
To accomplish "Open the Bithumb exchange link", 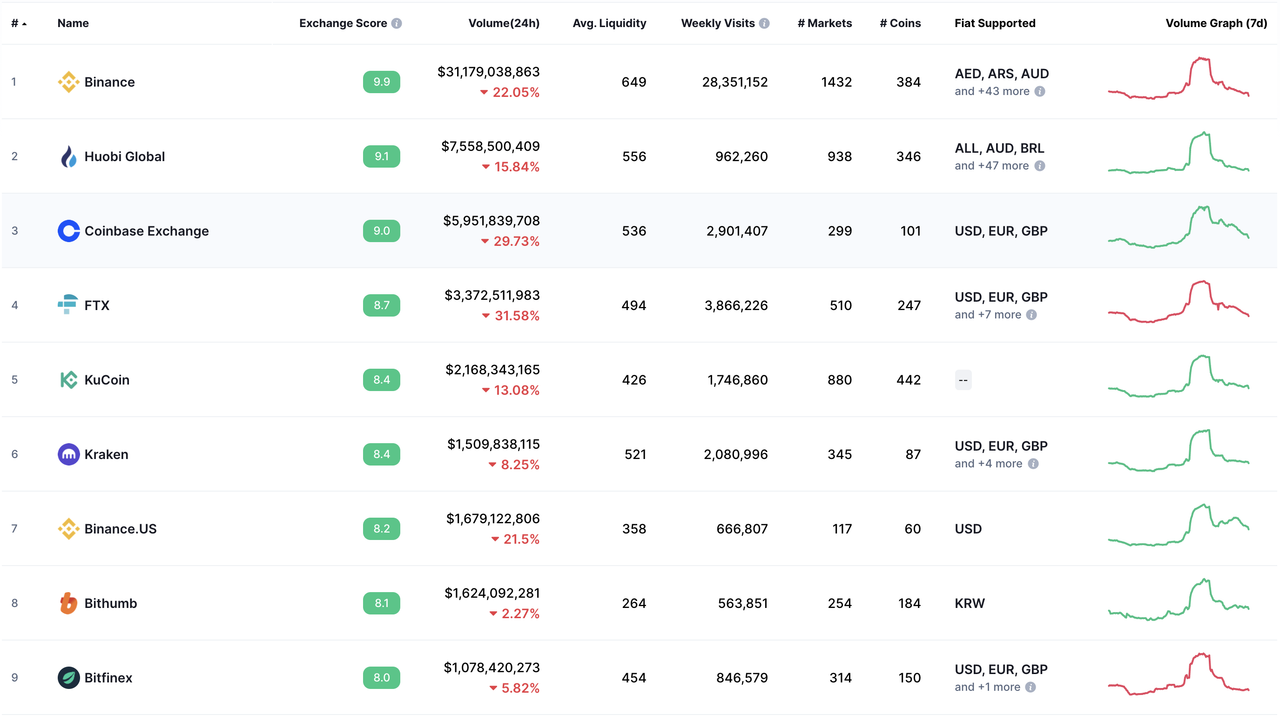I will pos(111,603).
